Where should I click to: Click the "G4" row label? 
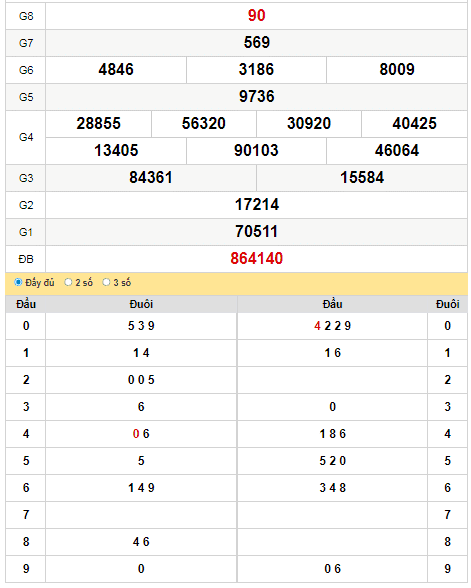[26, 137]
